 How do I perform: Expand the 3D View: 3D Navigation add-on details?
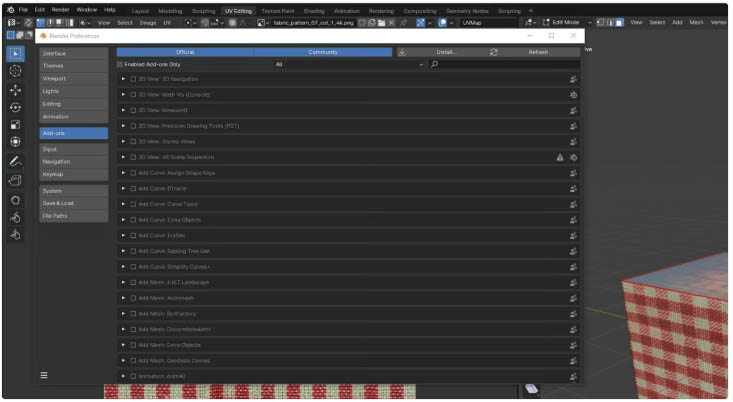(x=123, y=79)
